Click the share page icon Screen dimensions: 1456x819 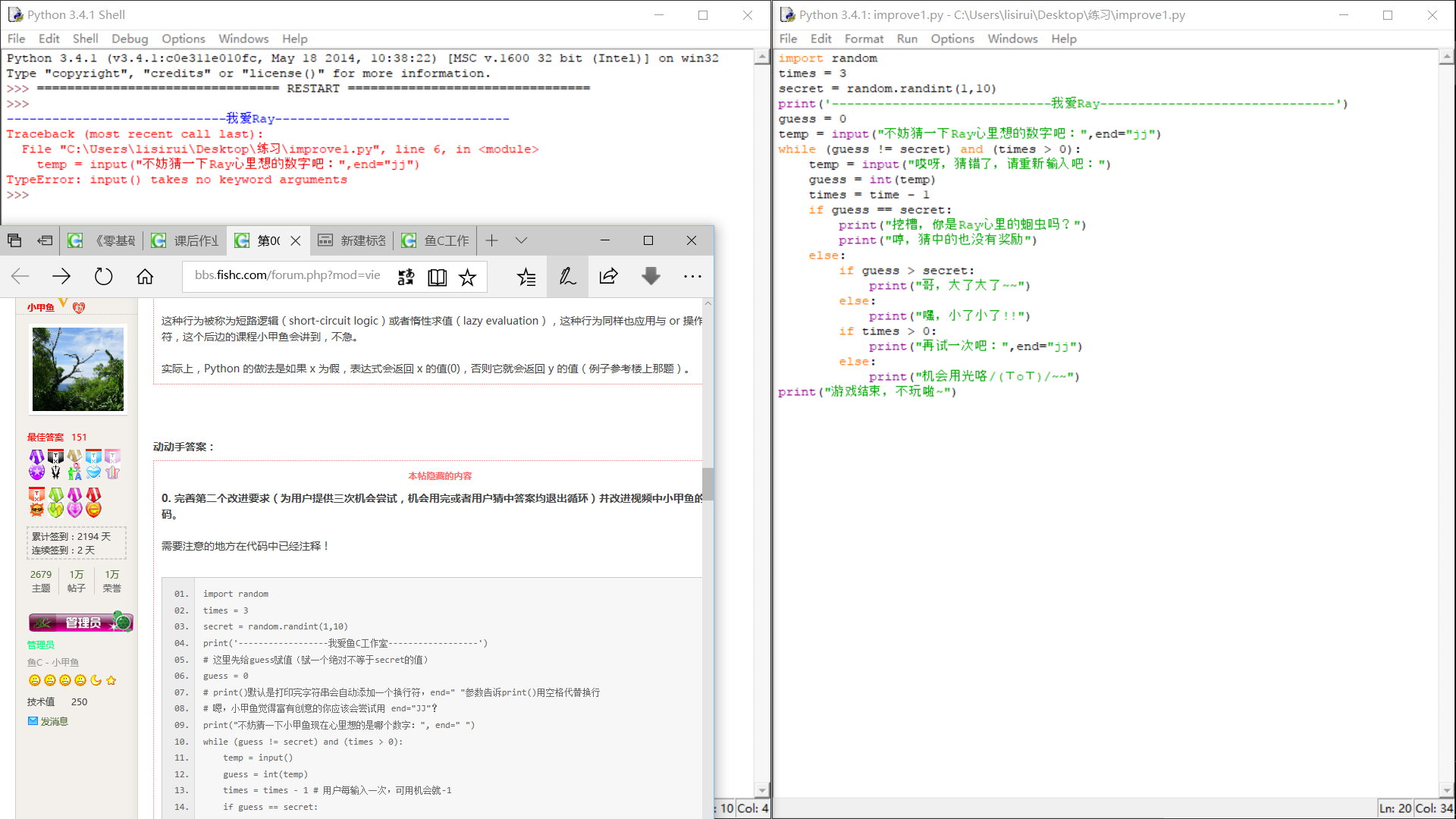tap(609, 277)
